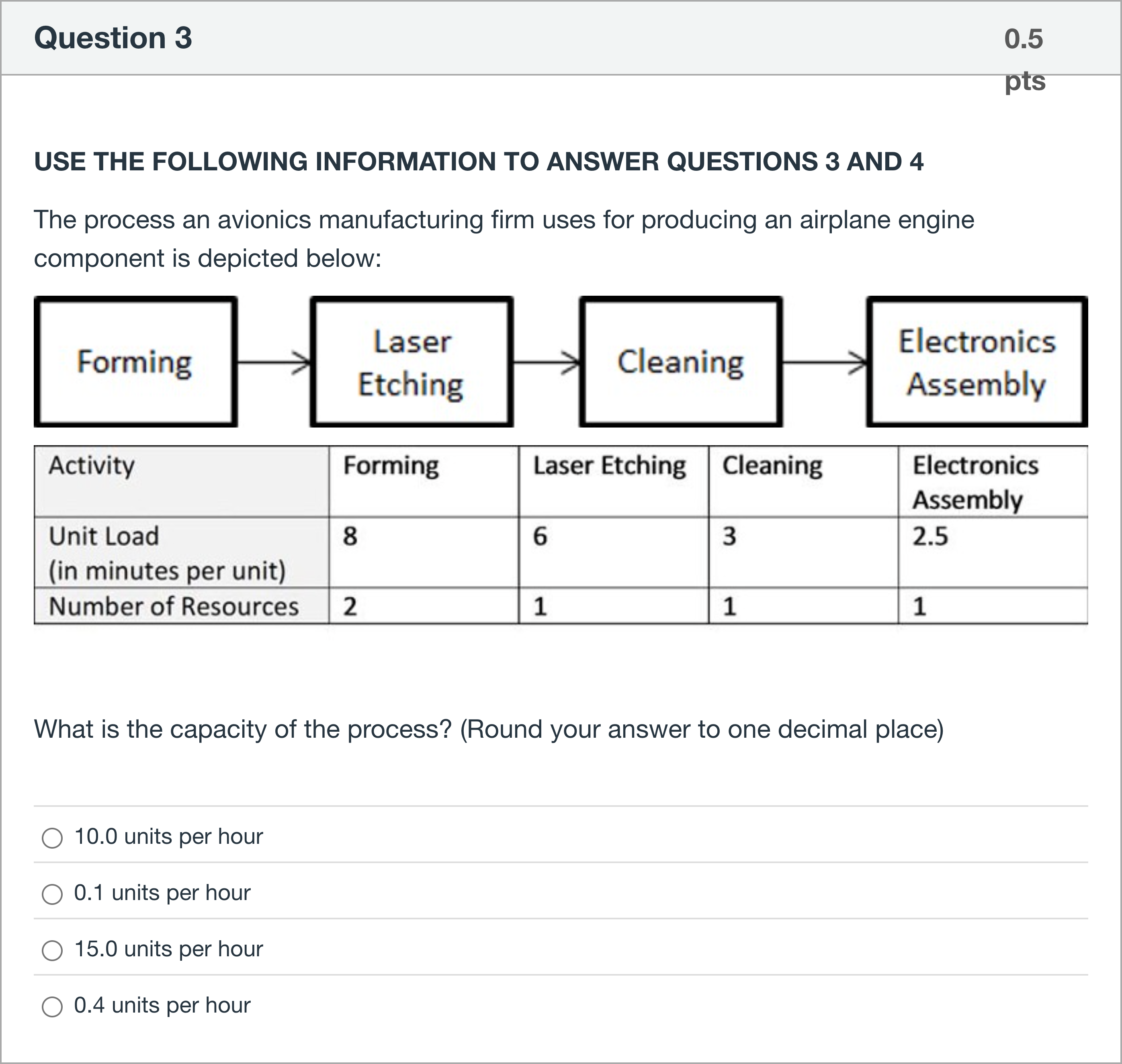Click the arrow between Cleaning and Electronics Assembly
The image size is (1122, 1064).
click(x=825, y=361)
